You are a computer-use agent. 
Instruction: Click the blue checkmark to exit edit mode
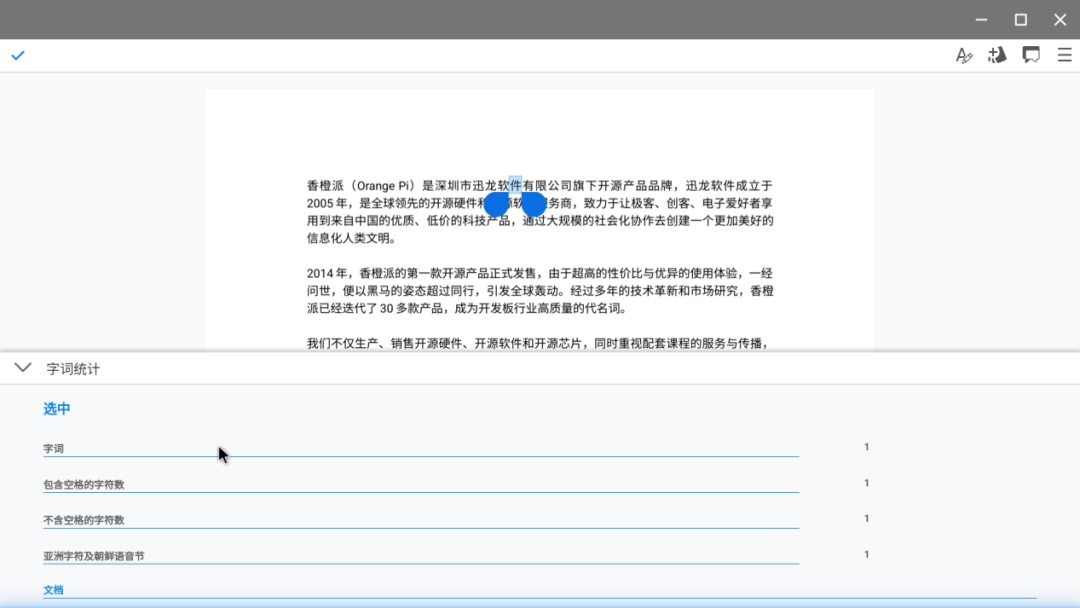(x=18, y=55)
